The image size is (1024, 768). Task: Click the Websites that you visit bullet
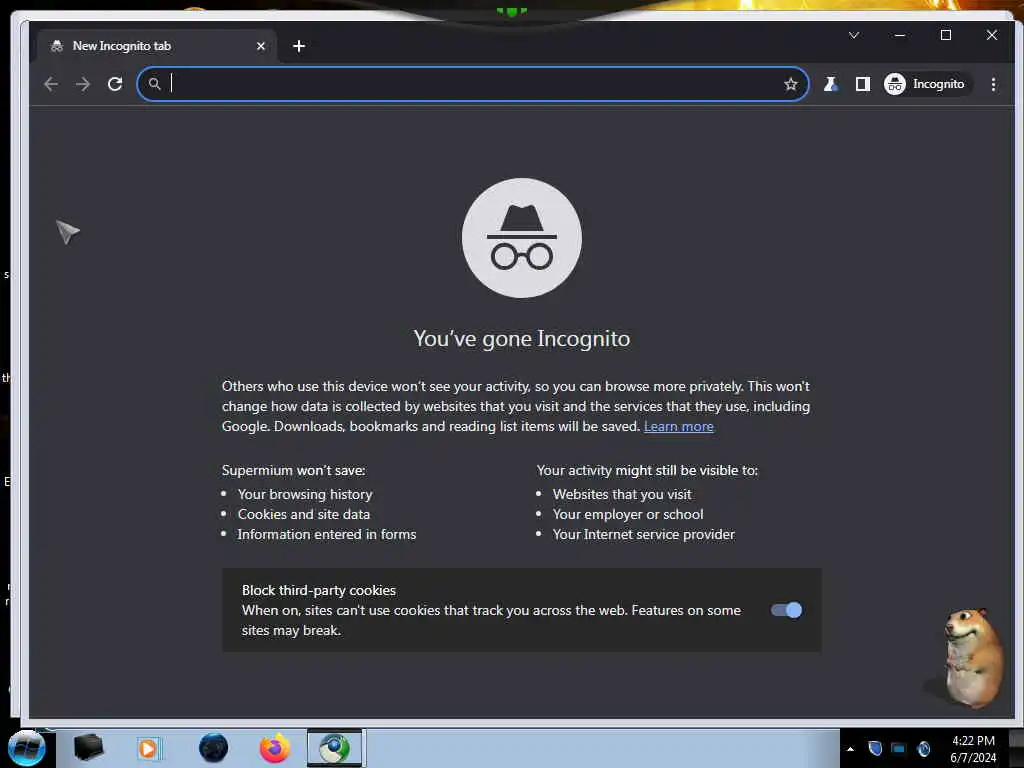[x=622, y=494]
